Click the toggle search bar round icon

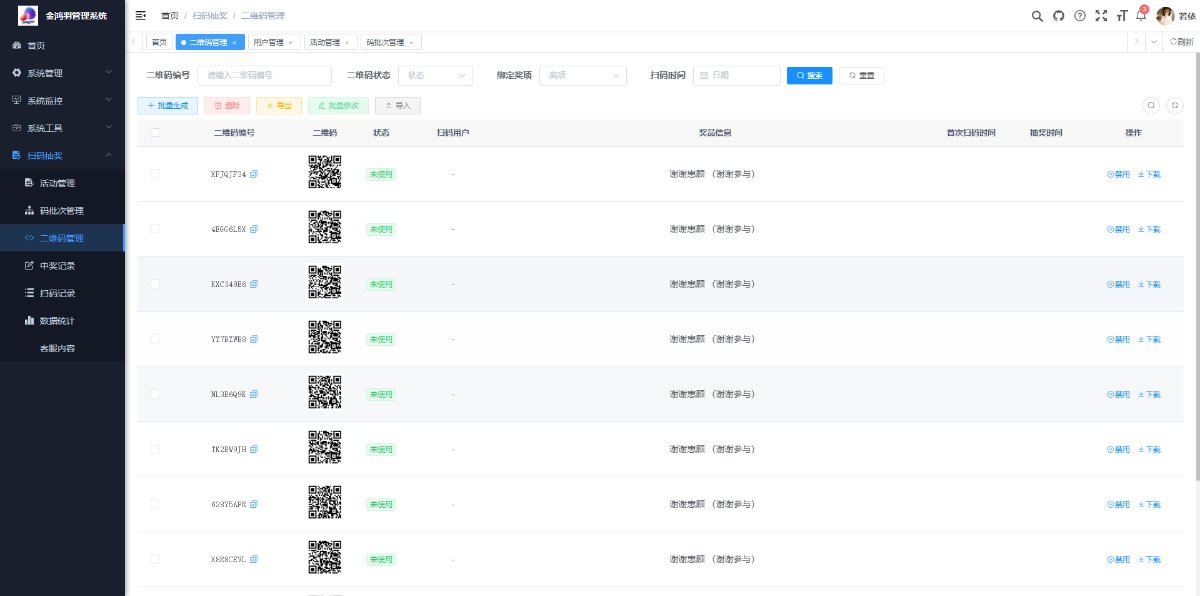(1151, 105)
